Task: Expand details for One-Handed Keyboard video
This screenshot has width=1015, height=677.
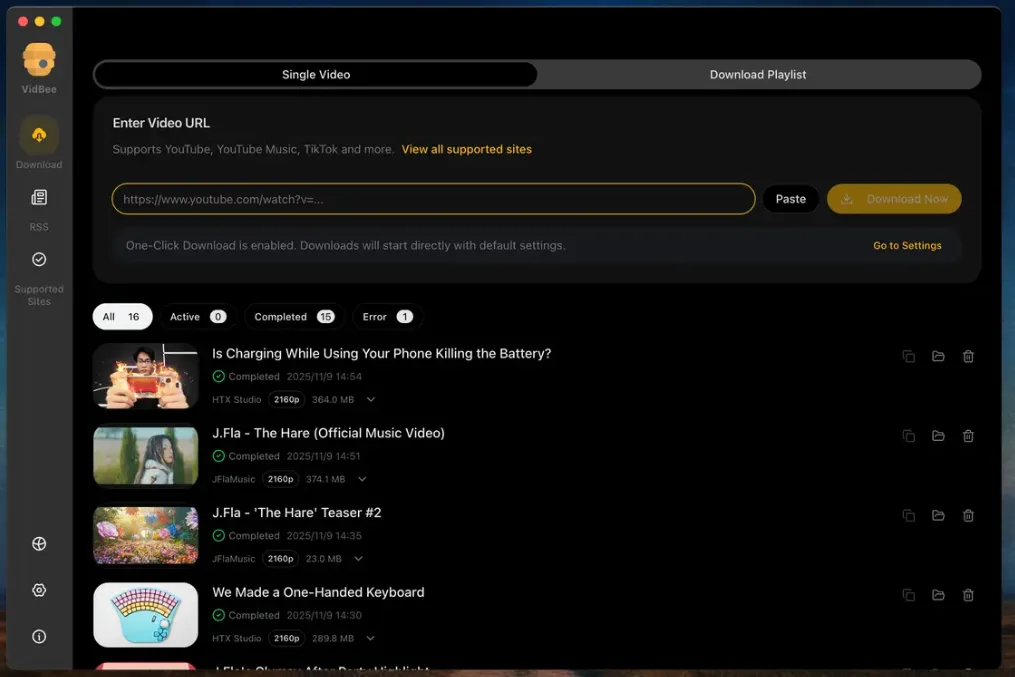Action: point(370,638)
